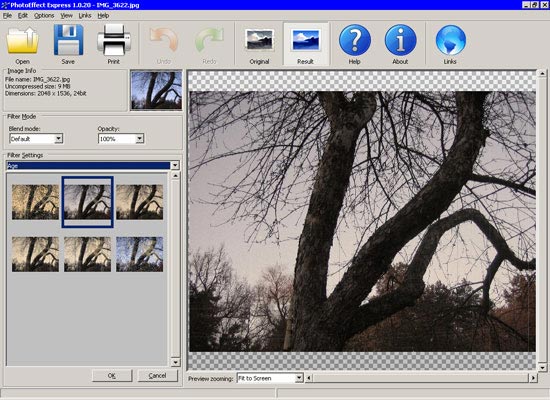550x400 pixels.
Task: Click the Uncompressed size 9 MB text
Action: coord(38,86)
